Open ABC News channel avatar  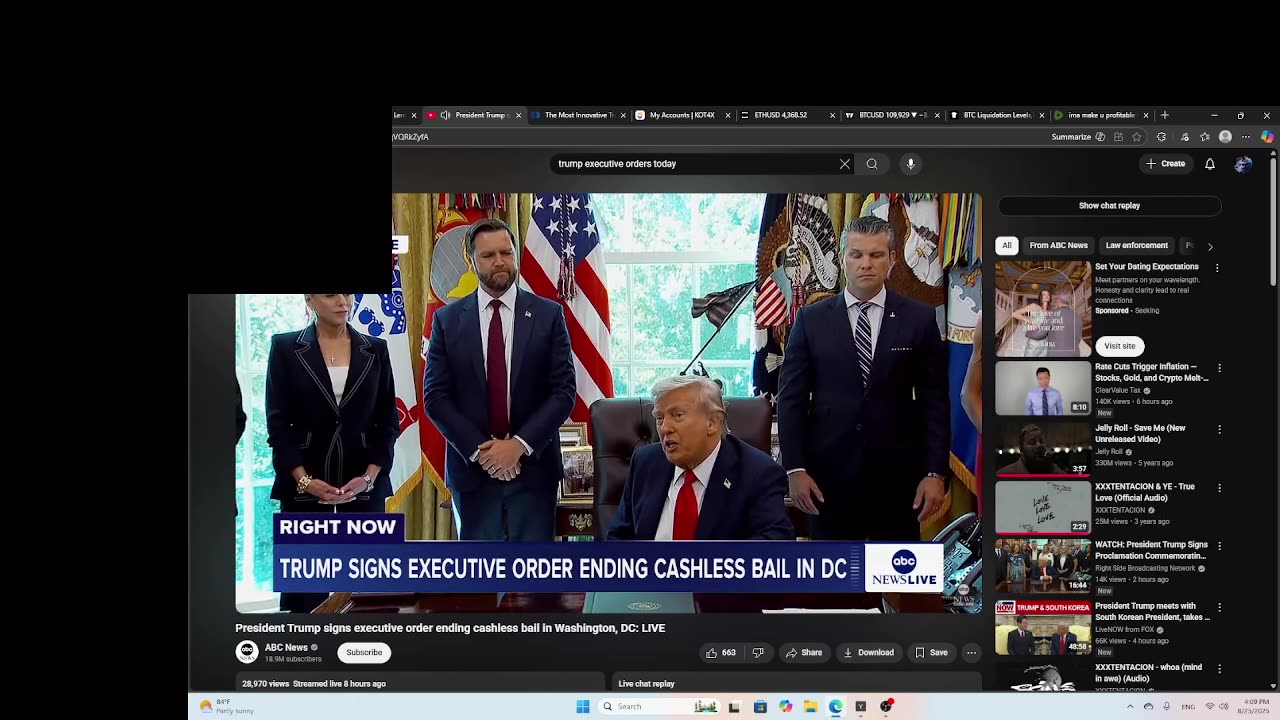point(247,652)
